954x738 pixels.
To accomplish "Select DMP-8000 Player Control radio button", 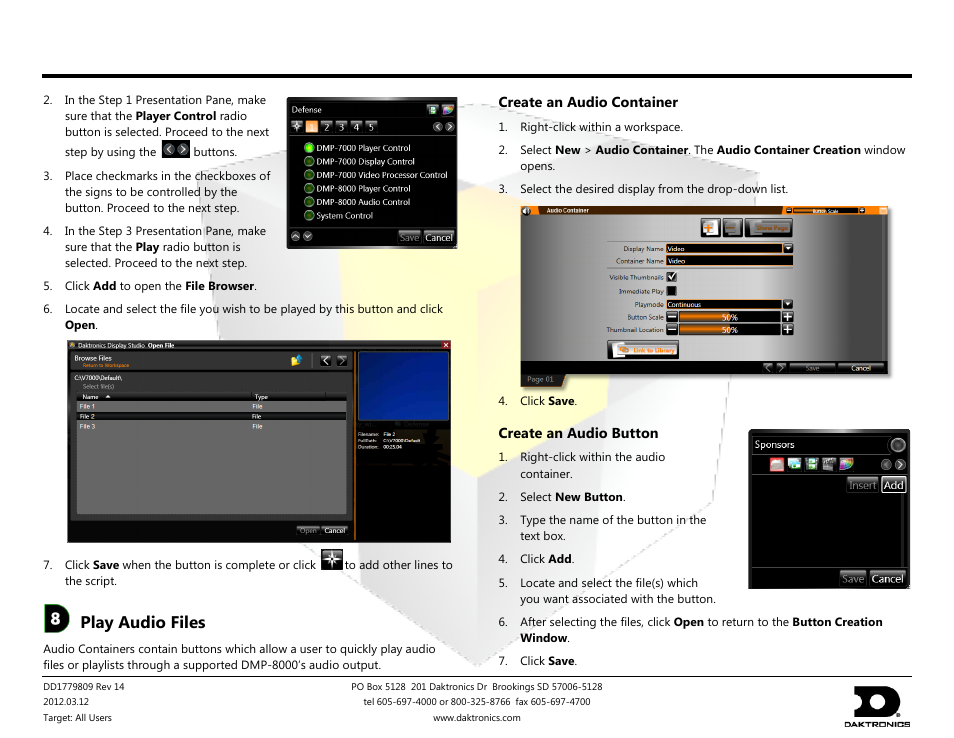I will click(309, 189).
